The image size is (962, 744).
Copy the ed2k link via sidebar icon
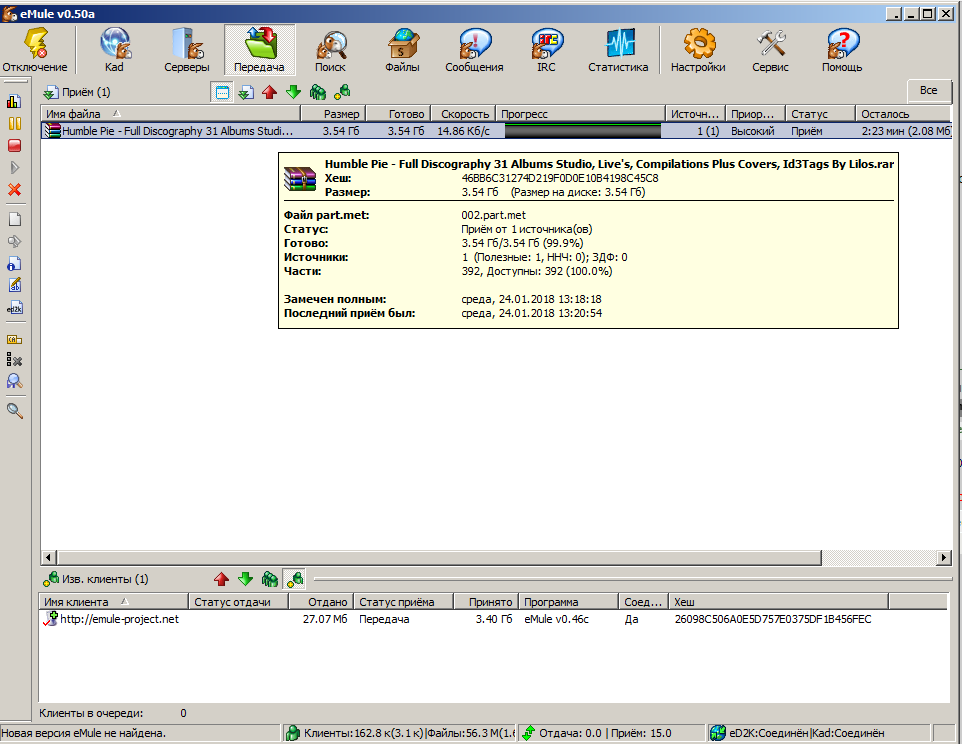(14, 307)
